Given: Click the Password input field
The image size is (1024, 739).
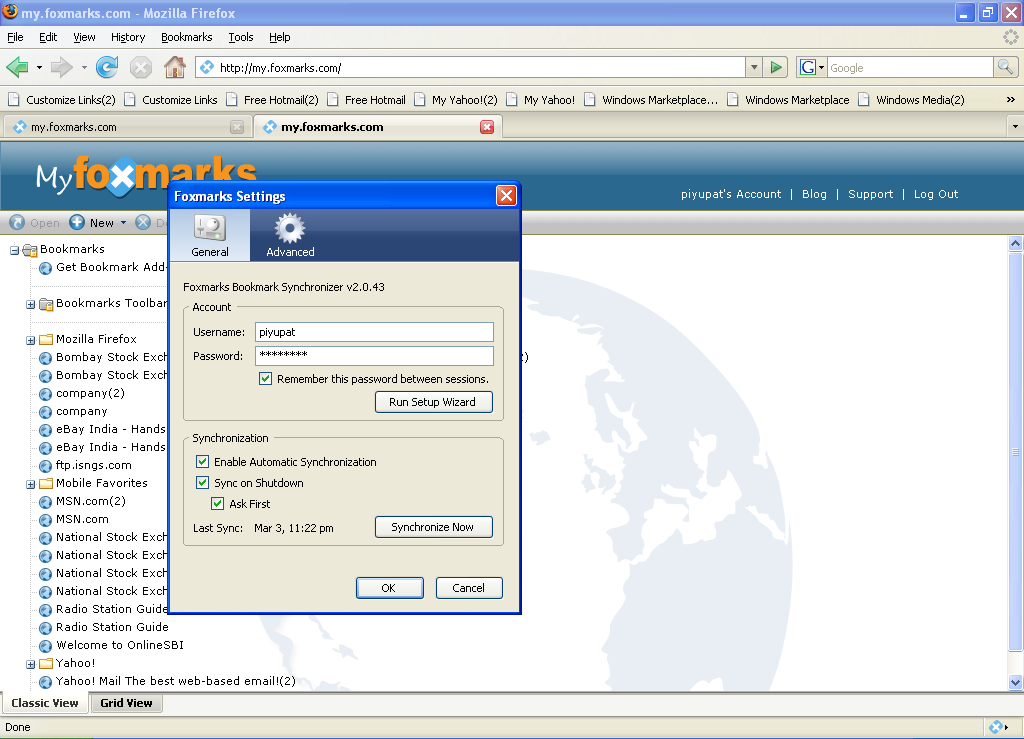Looking at the screenshot, I should coord(374,356).
